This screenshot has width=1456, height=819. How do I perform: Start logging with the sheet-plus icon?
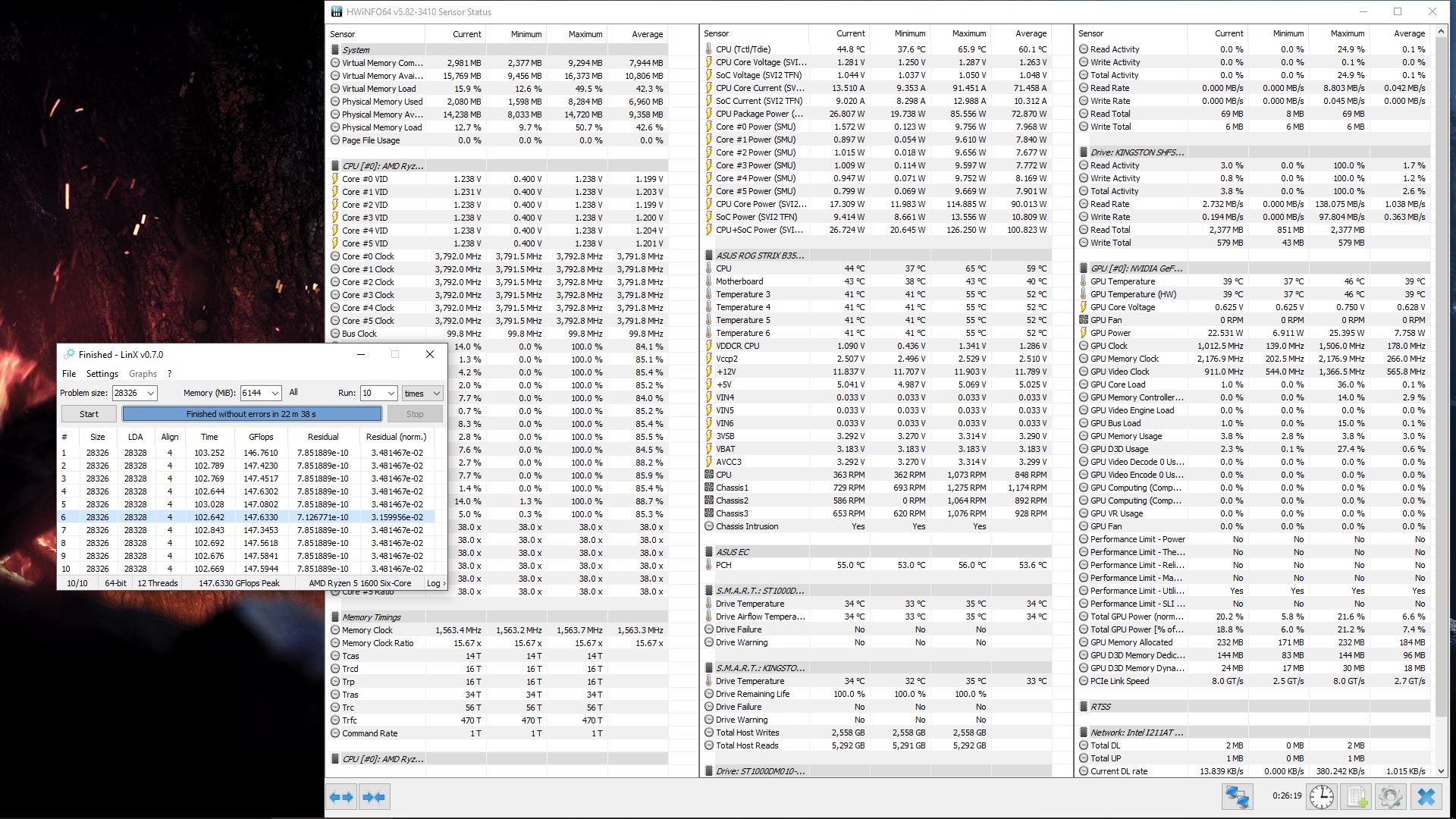click(x=1357, y=797)
